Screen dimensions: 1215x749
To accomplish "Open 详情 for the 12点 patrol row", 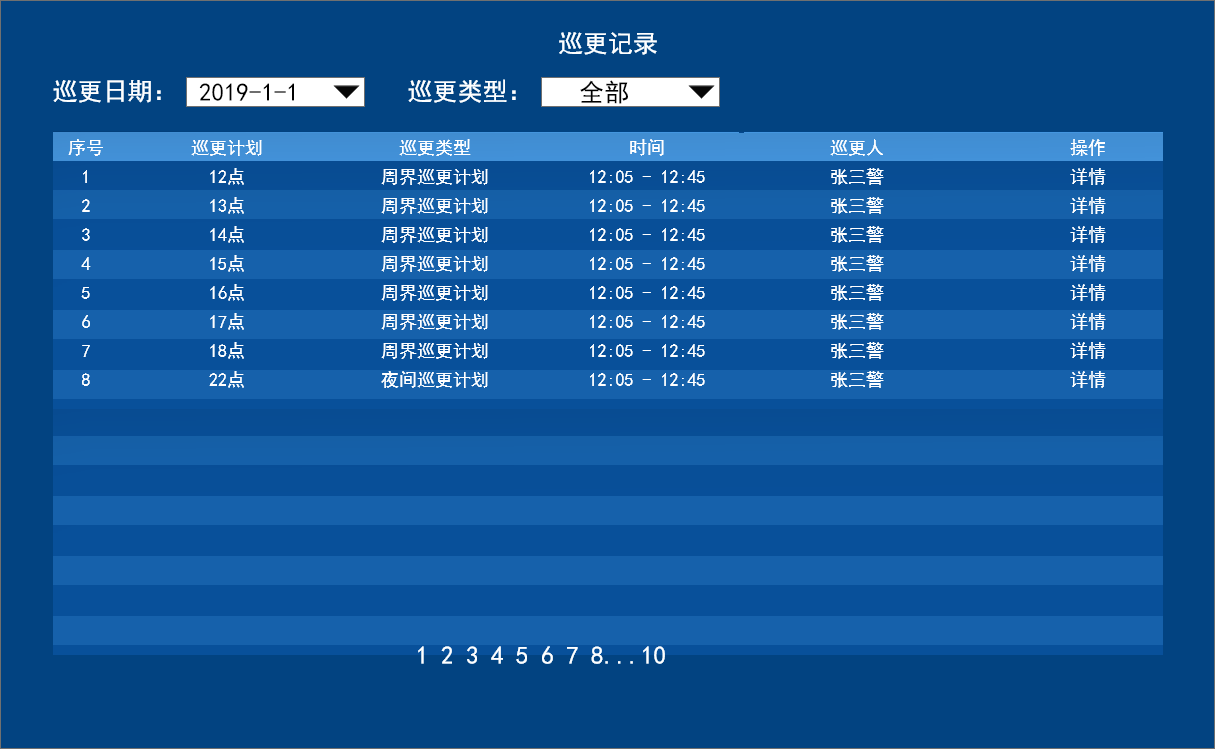I will 1087,177.
